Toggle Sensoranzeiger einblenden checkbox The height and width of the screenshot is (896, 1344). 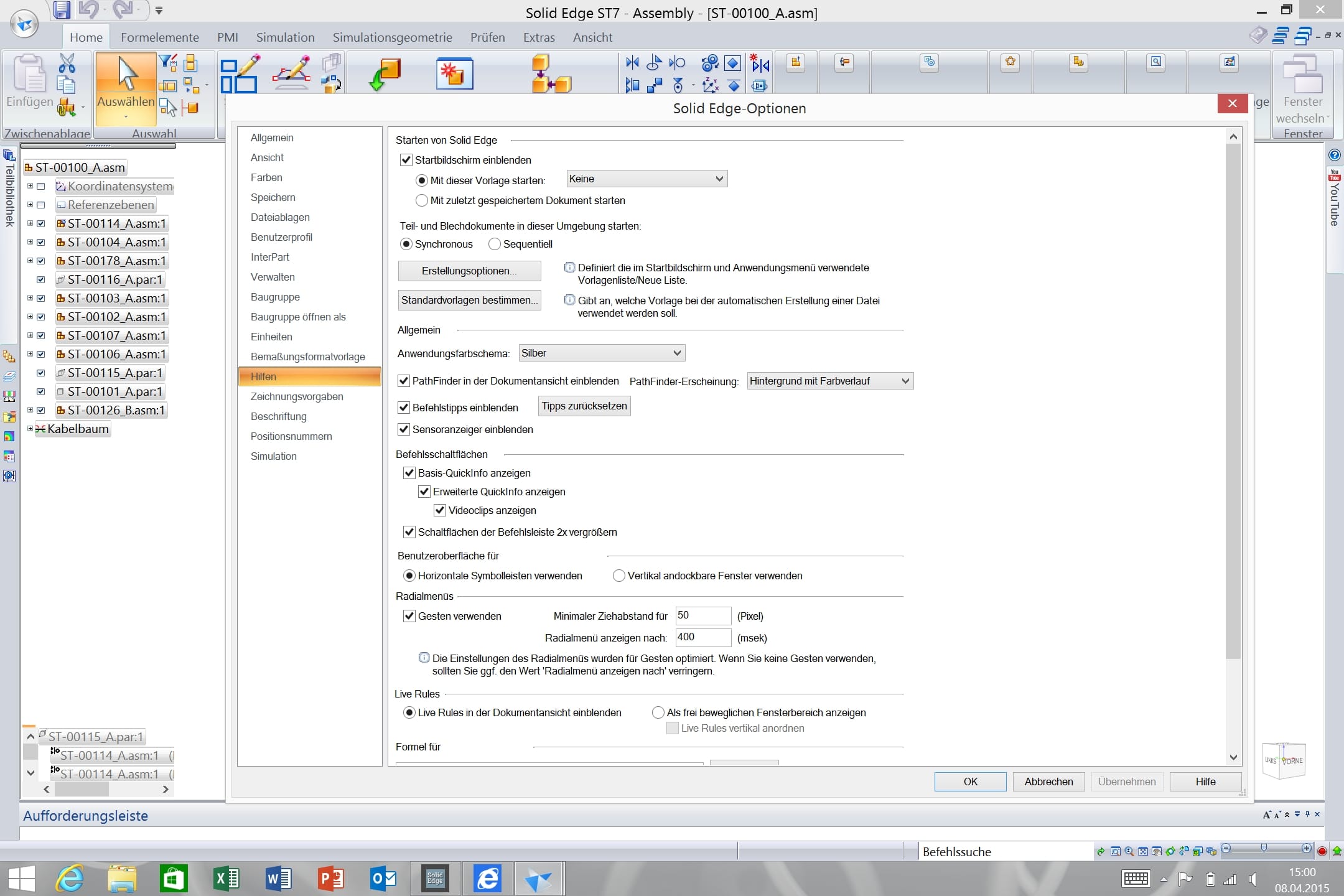click(404, 429)
